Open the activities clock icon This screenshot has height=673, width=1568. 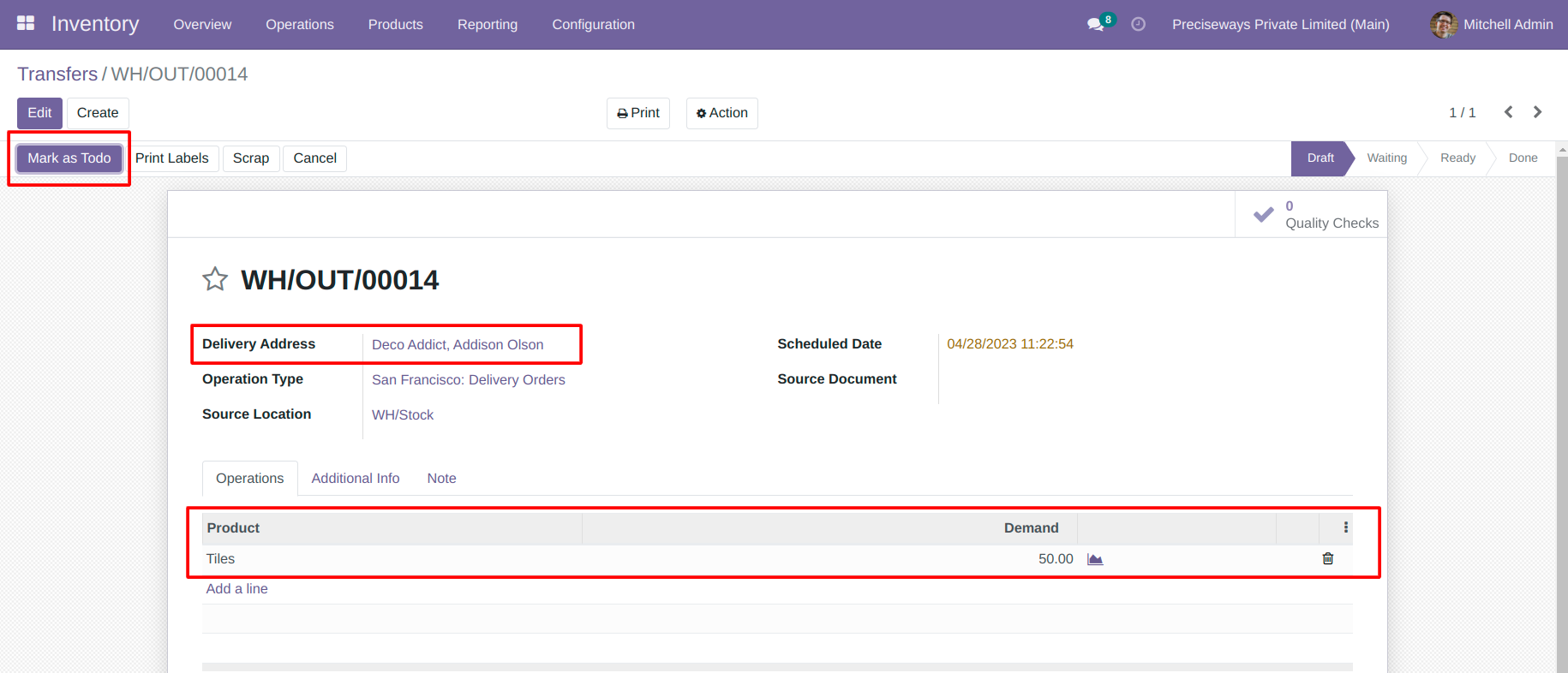point(1138,24)
